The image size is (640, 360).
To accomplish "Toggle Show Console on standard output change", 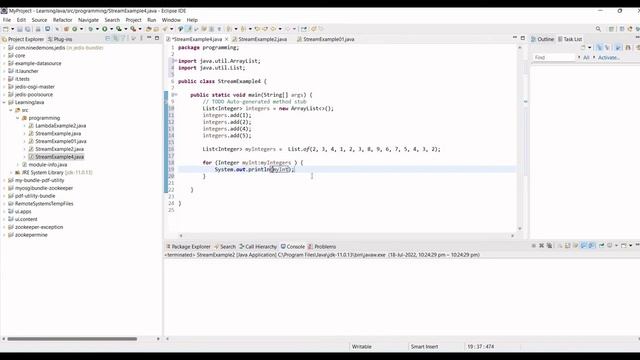I will (584, 246).
